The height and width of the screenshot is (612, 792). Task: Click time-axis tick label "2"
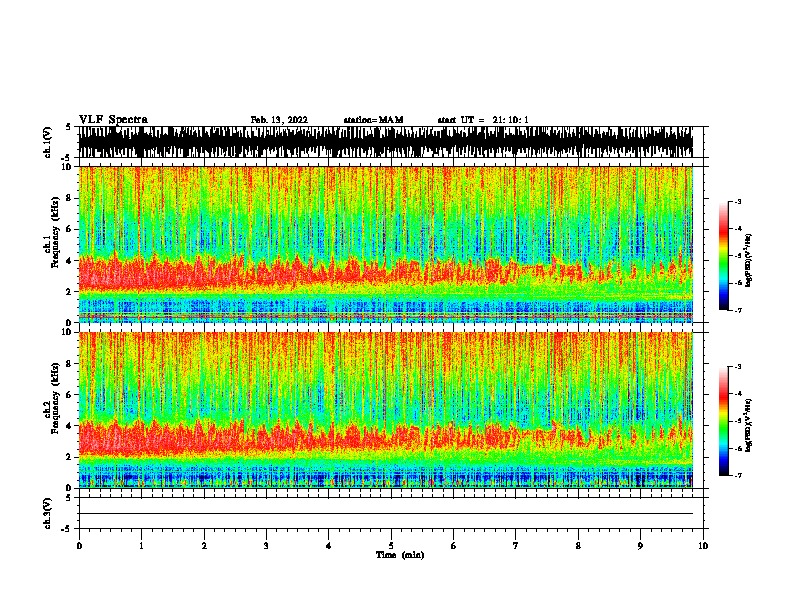pos(204,546)
